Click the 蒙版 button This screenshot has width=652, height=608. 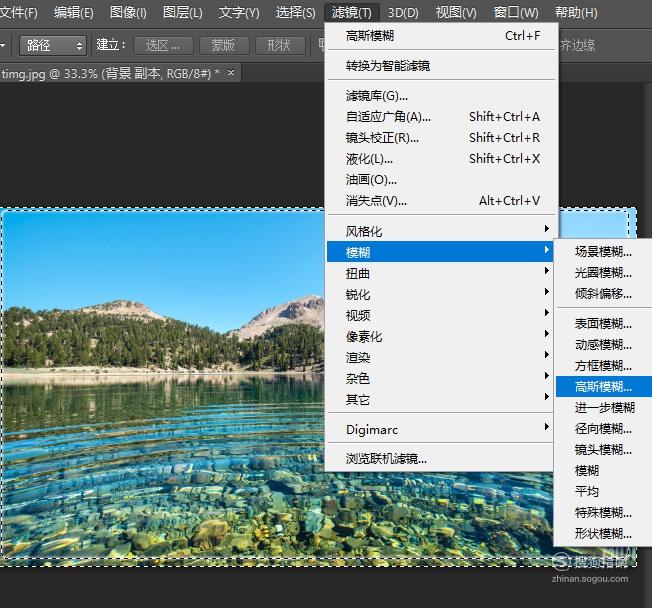[224, 45]
